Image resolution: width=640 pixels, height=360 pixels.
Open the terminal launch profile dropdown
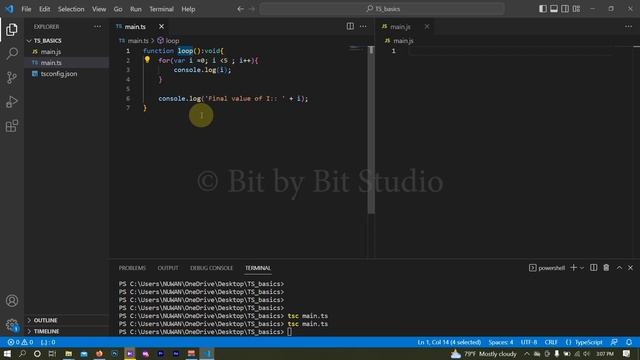[582, 268]
